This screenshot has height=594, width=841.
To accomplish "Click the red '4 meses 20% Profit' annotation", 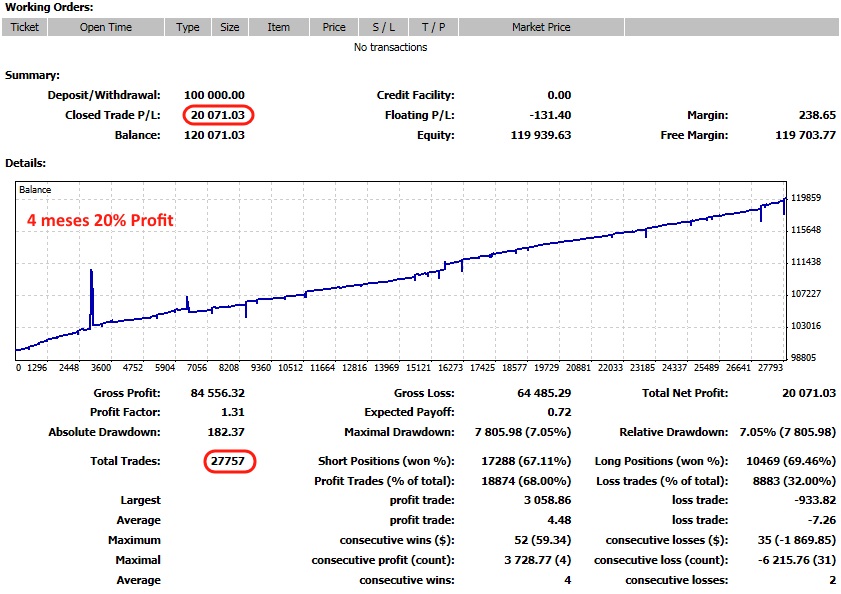I will (x=99, y=219).
